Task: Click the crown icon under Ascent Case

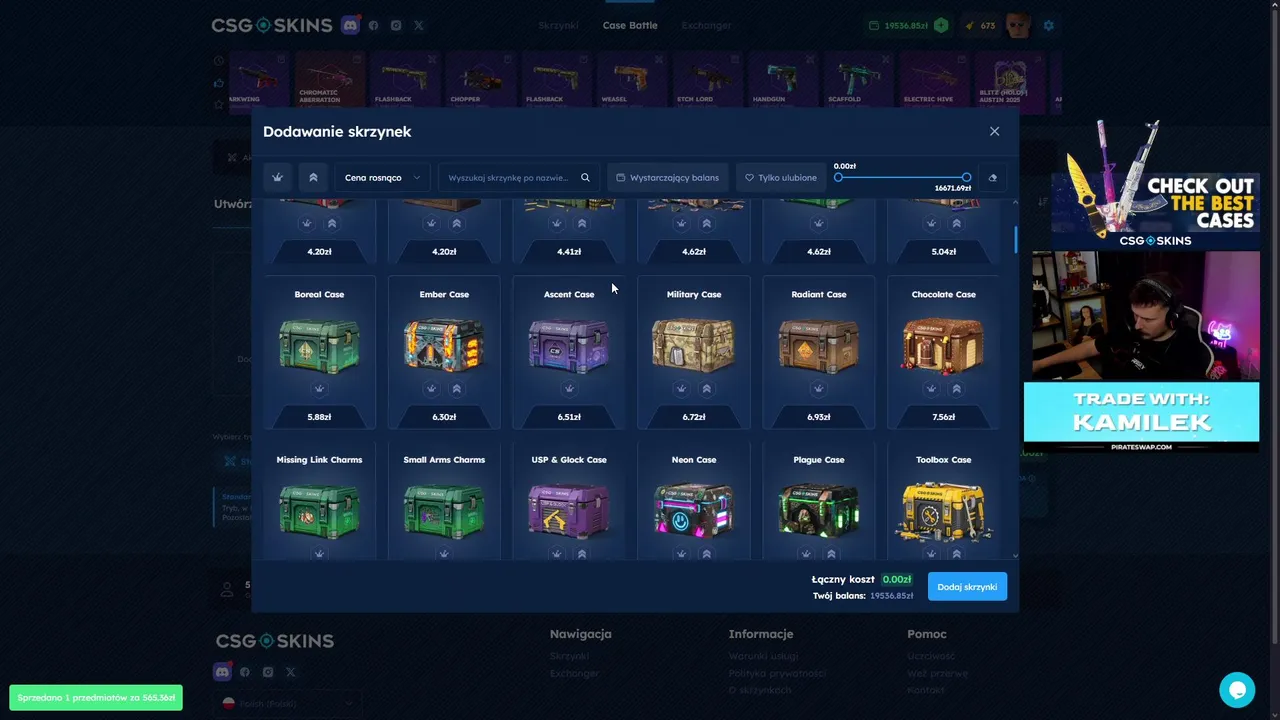Action: click(x=569, y=388)
